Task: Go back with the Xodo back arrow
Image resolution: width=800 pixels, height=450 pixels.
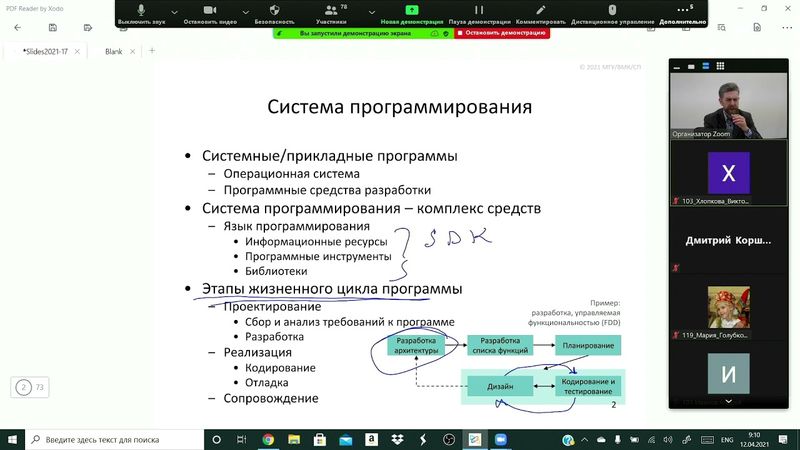Action: (x=18, y=28)
